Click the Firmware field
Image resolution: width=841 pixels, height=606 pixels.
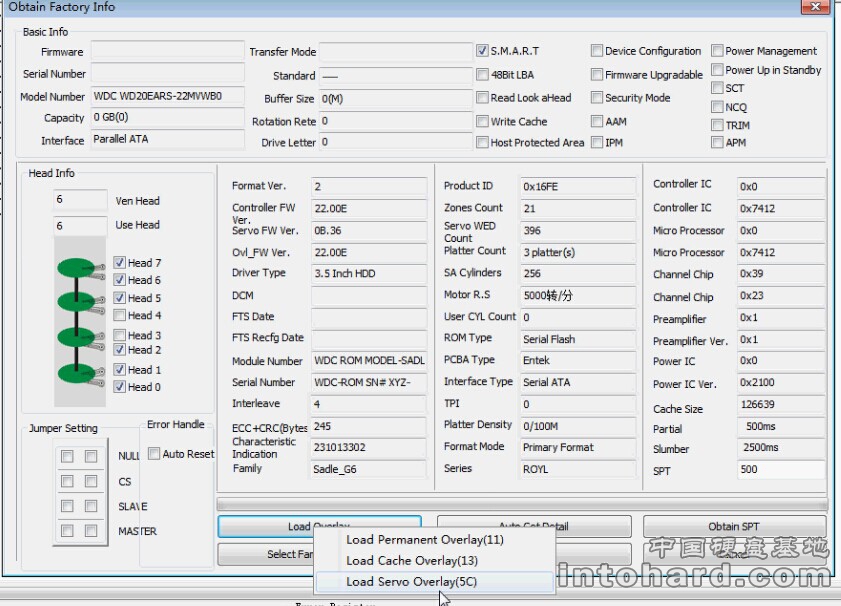pos(167,50)
